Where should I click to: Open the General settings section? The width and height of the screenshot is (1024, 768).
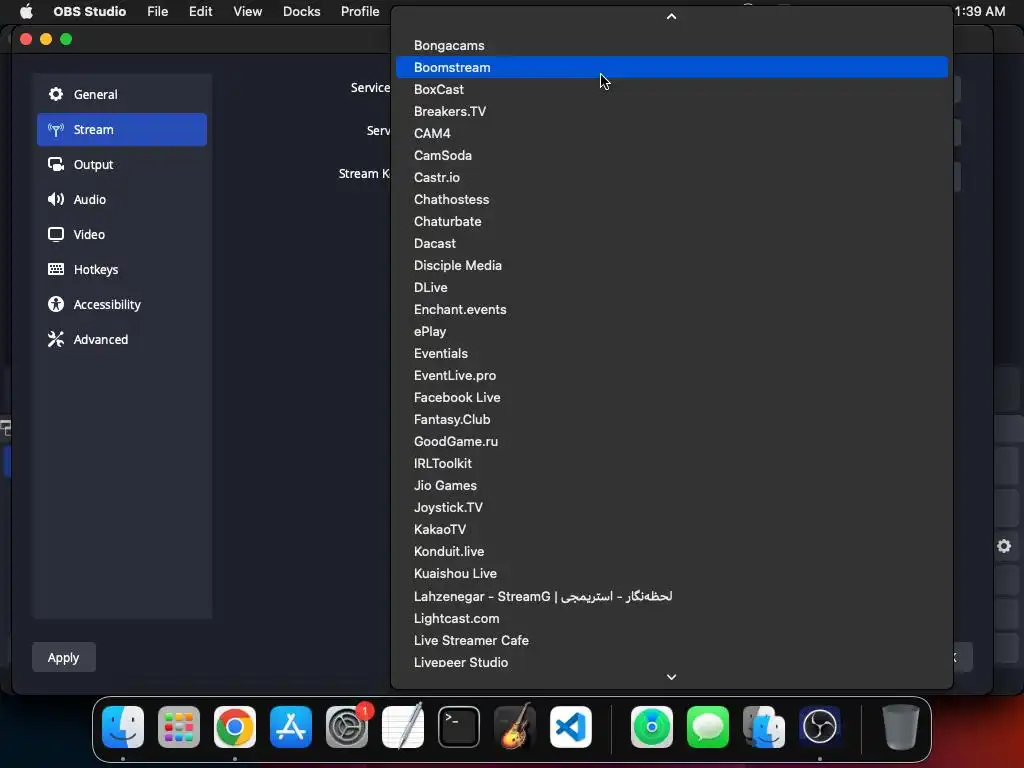click(121, 95)
